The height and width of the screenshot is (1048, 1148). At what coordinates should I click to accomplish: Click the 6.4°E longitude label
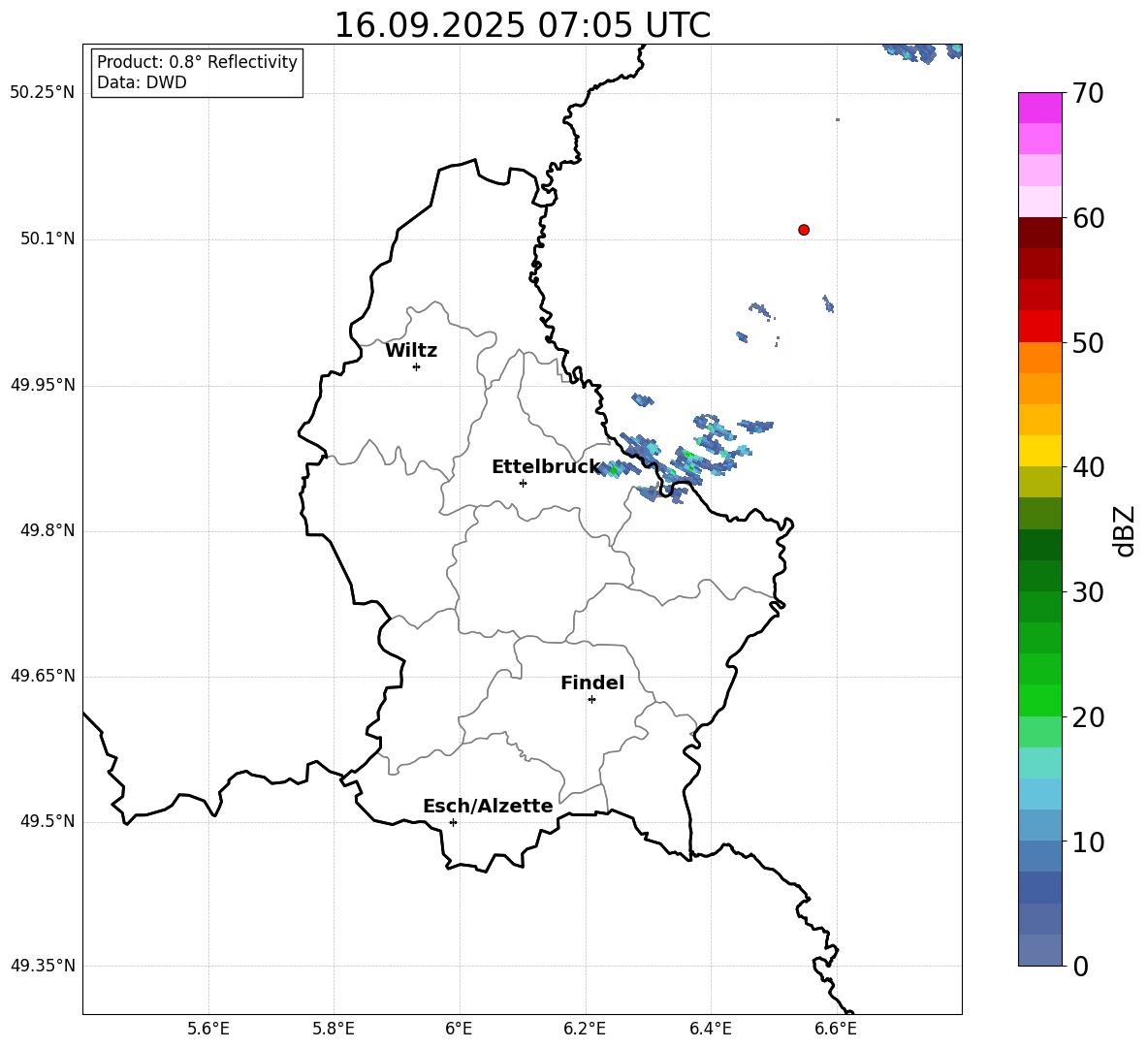pos(710,1029)
